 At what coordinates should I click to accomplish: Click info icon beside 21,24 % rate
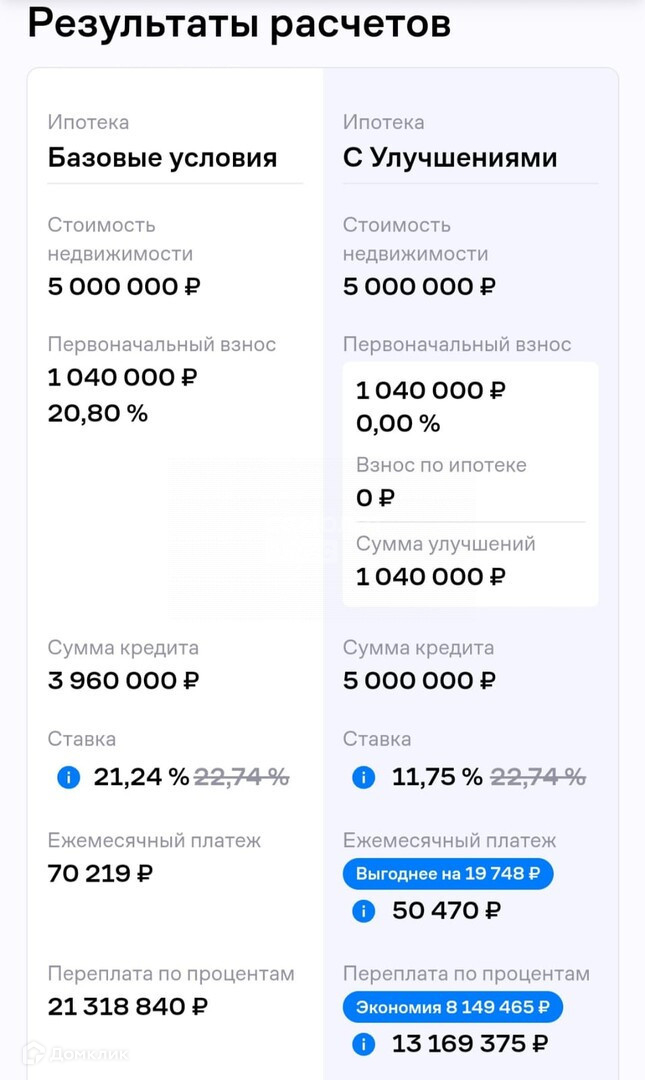coord(68,777)
